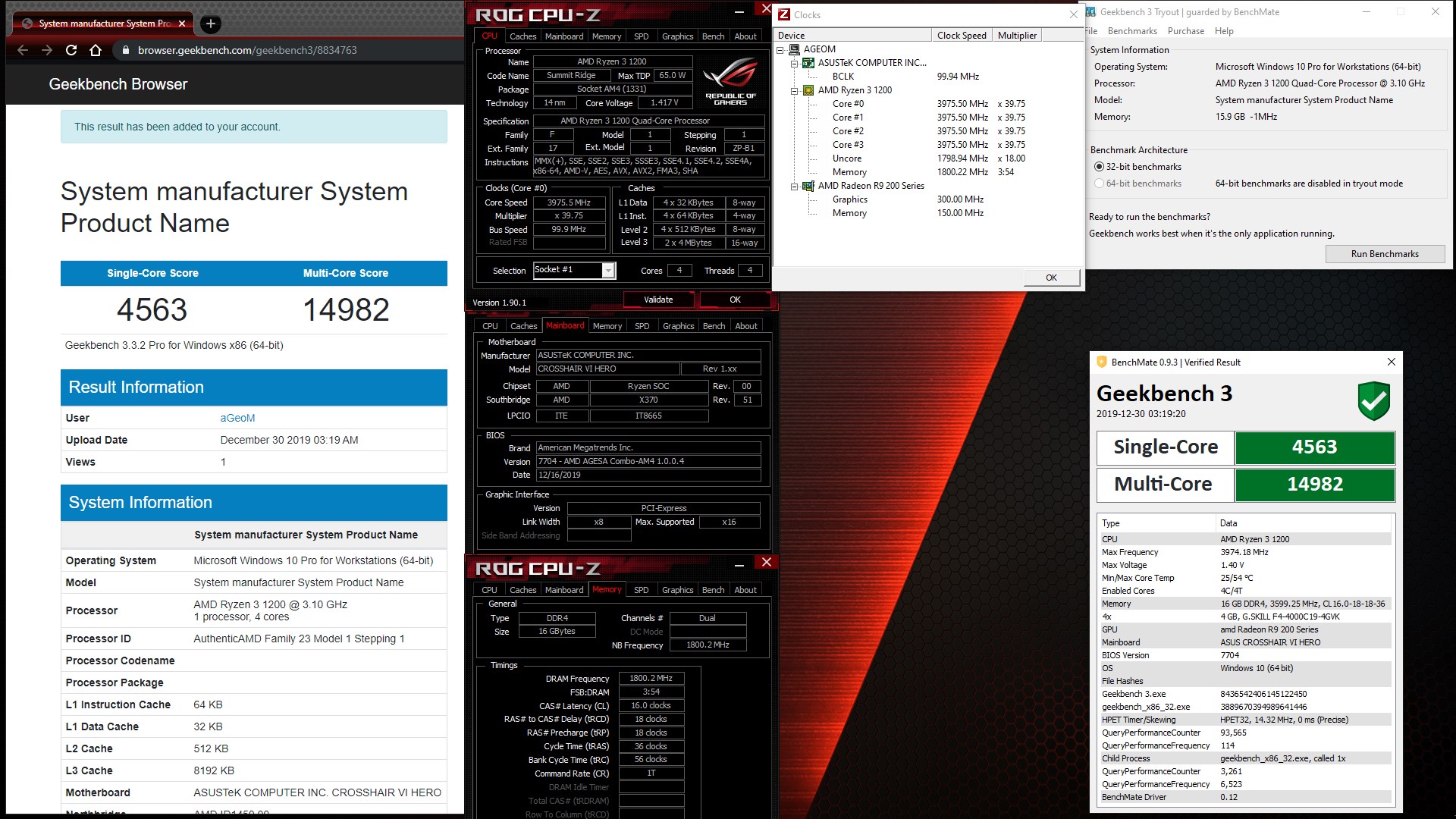Viewport: 1456px width, 819px height.
Task: Collapse the AGEOM tree node
Action: click(x=780, y=50)
